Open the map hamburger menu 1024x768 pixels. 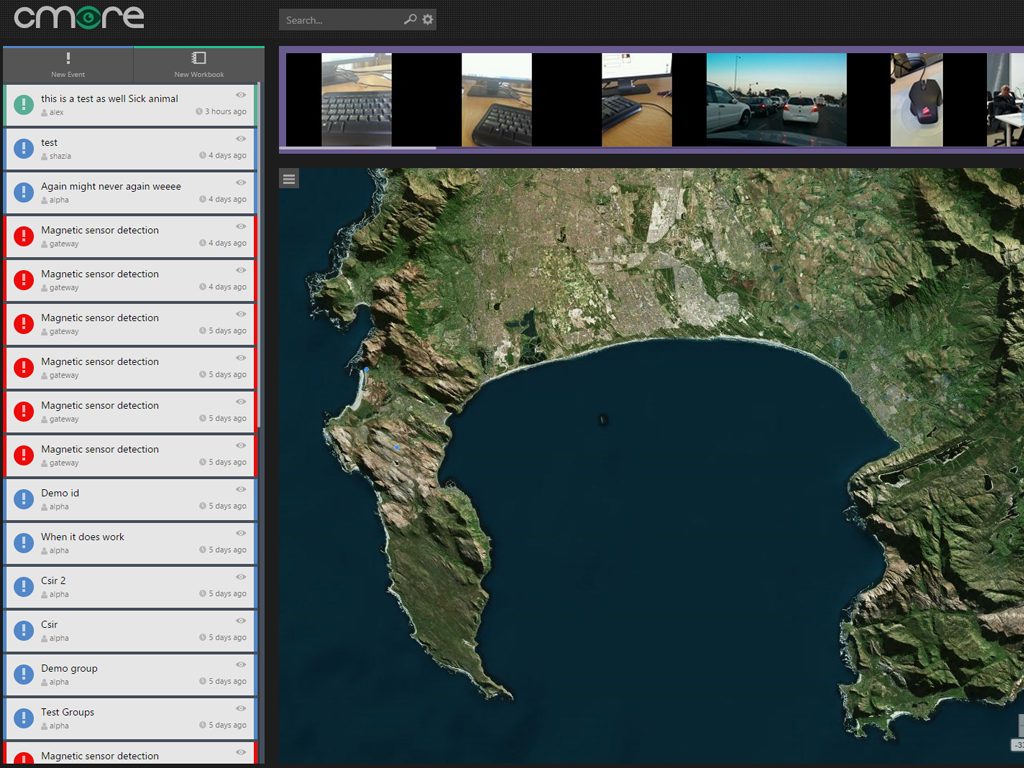pos(289,179)
